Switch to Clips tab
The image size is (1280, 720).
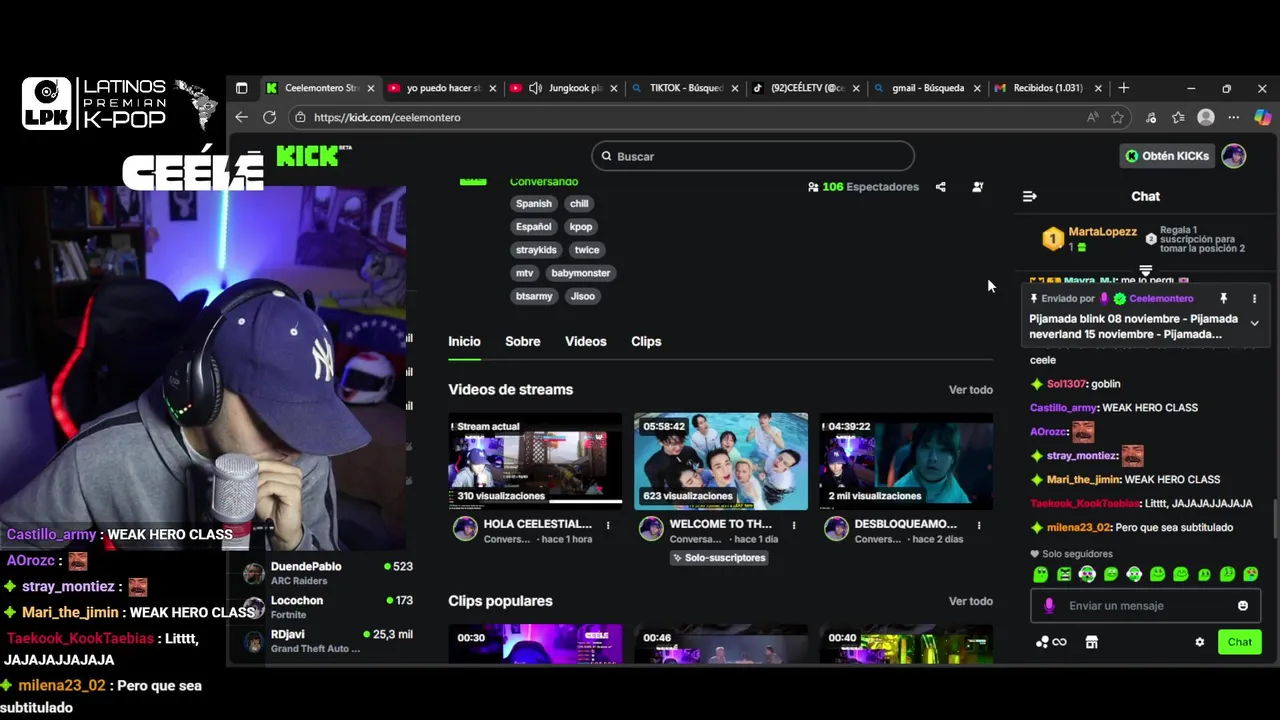click(x=646, y=341)
